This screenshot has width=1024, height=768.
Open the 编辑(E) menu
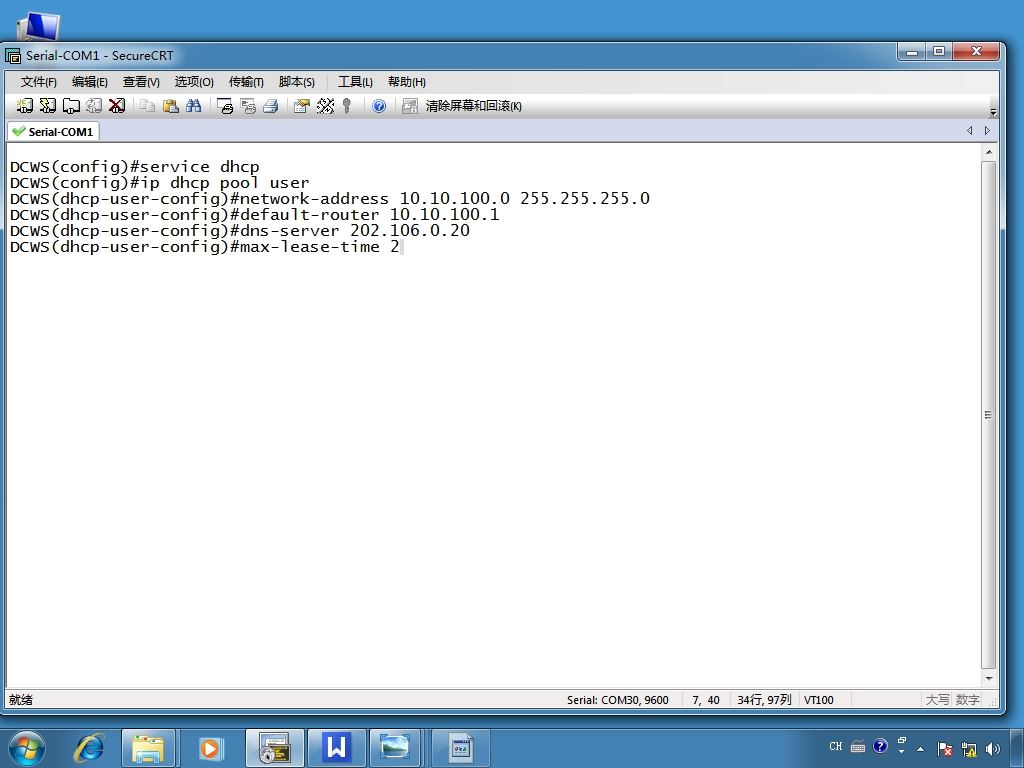[x=89, y=82]
